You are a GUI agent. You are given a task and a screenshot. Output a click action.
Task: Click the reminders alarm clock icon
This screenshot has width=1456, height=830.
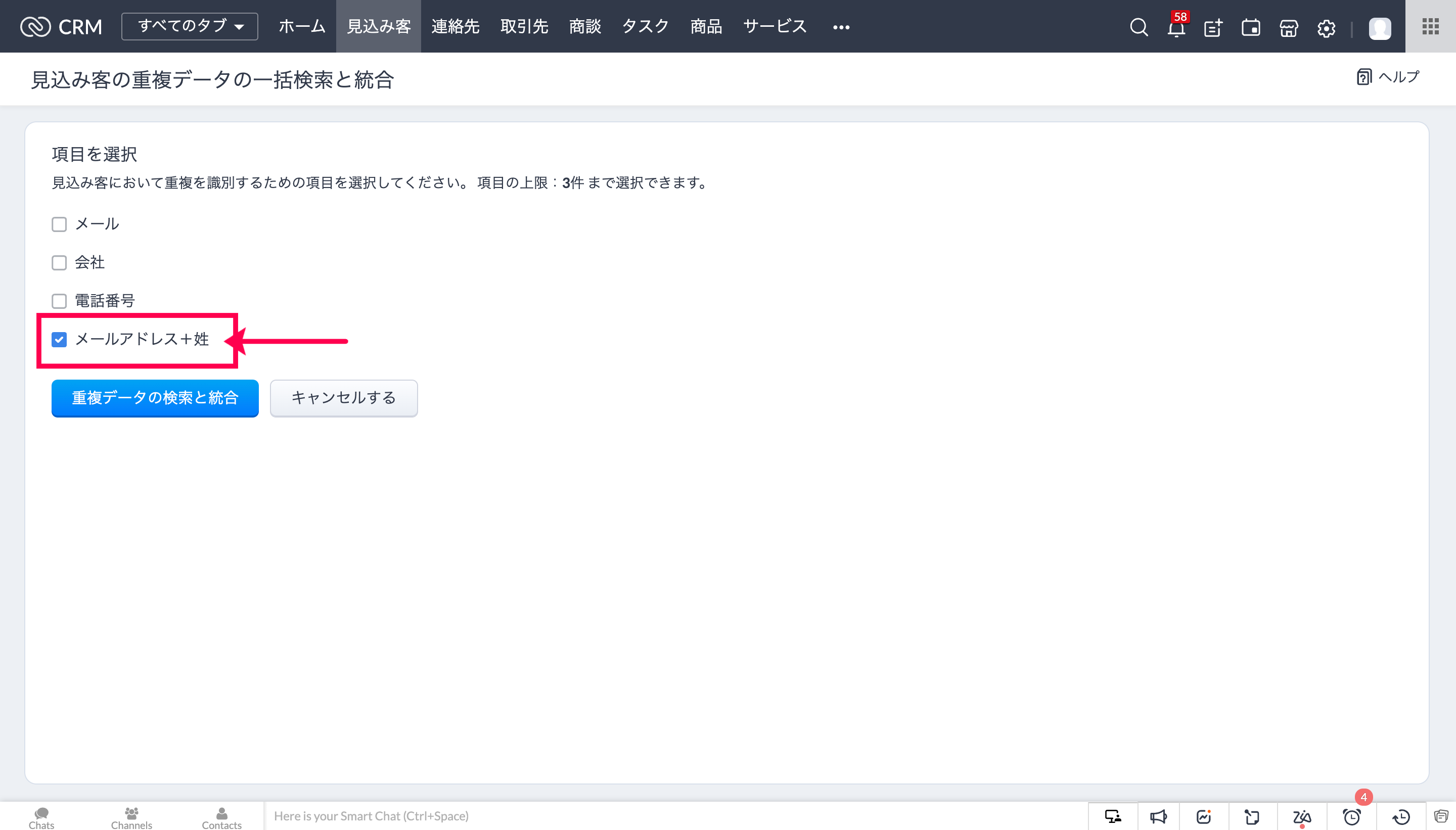1352,817
